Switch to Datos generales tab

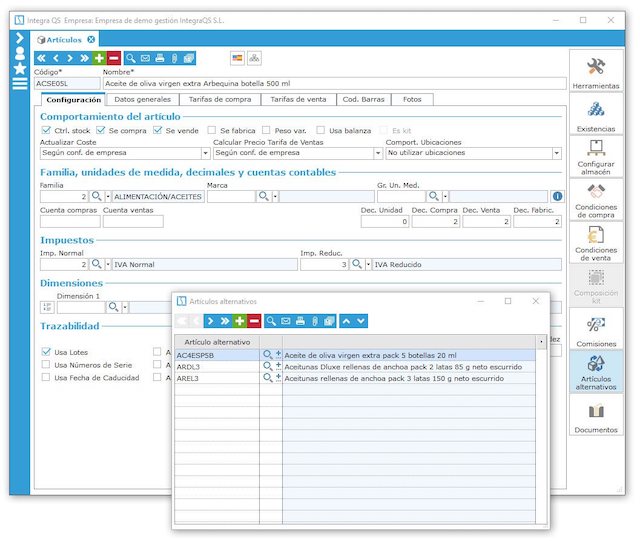[142, 99]
